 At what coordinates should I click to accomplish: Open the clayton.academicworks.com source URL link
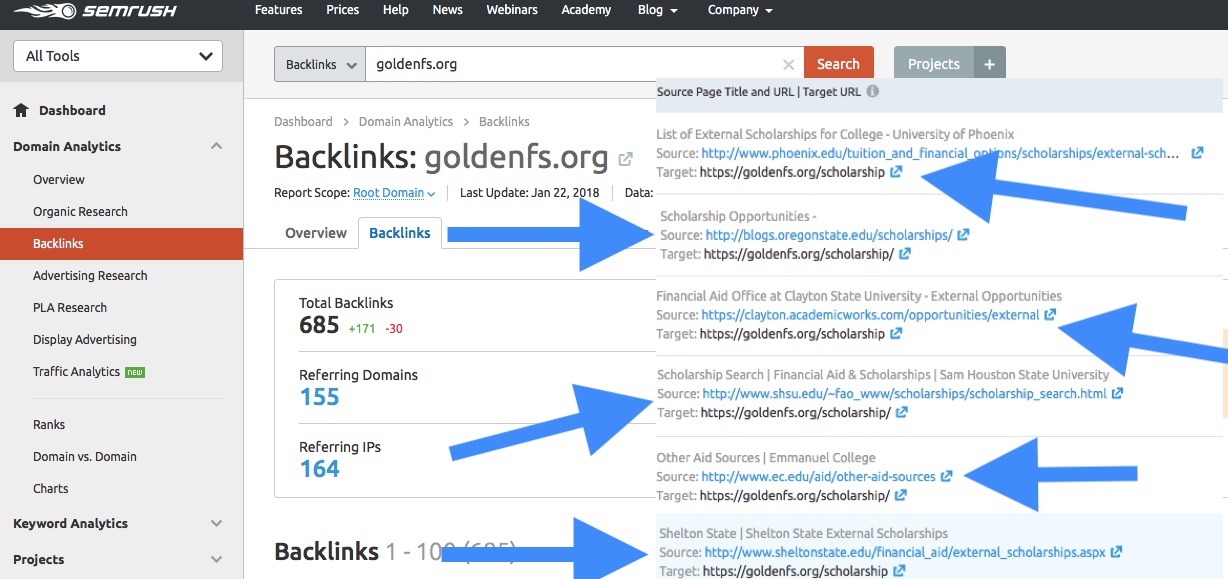870,315
